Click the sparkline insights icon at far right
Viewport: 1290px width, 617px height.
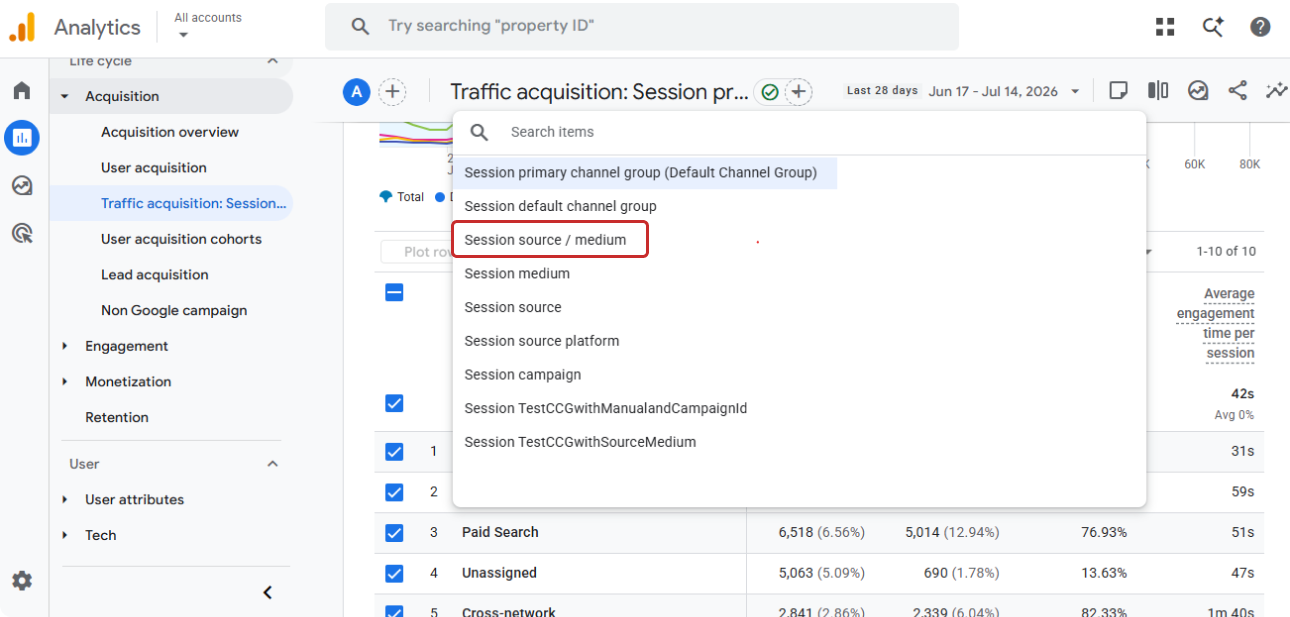(1276, 91)
